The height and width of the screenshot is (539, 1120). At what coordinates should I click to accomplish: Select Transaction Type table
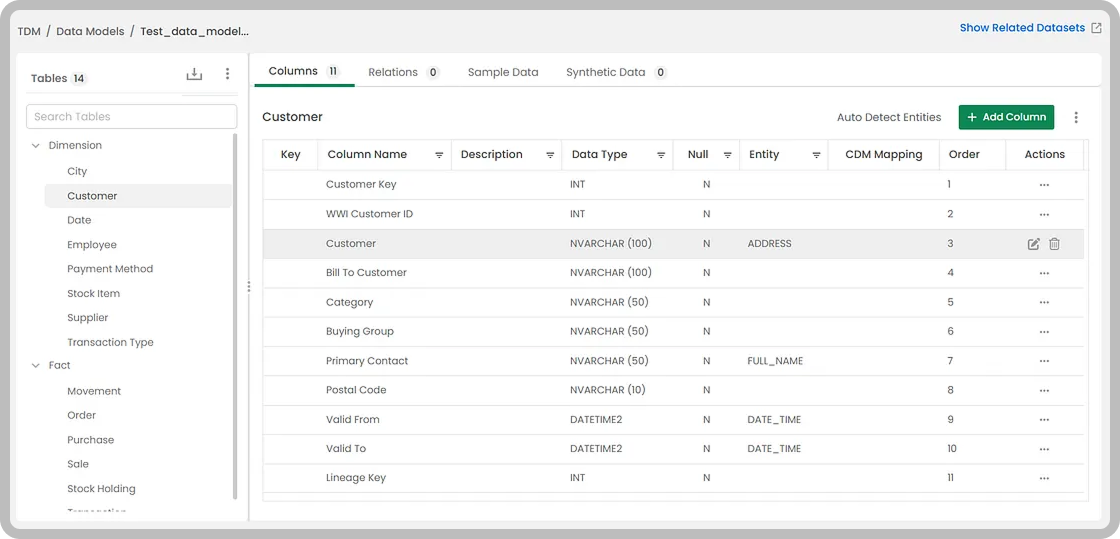pos(110,343)
